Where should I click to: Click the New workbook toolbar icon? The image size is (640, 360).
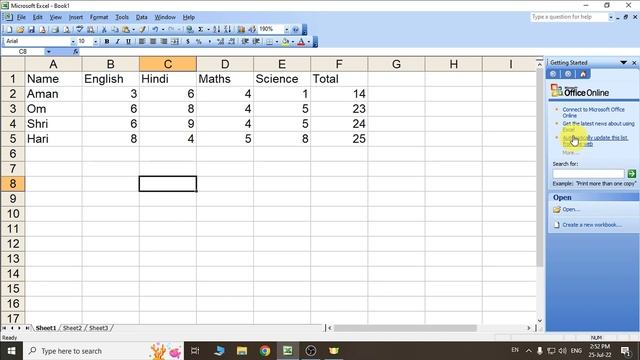(9, 29)
